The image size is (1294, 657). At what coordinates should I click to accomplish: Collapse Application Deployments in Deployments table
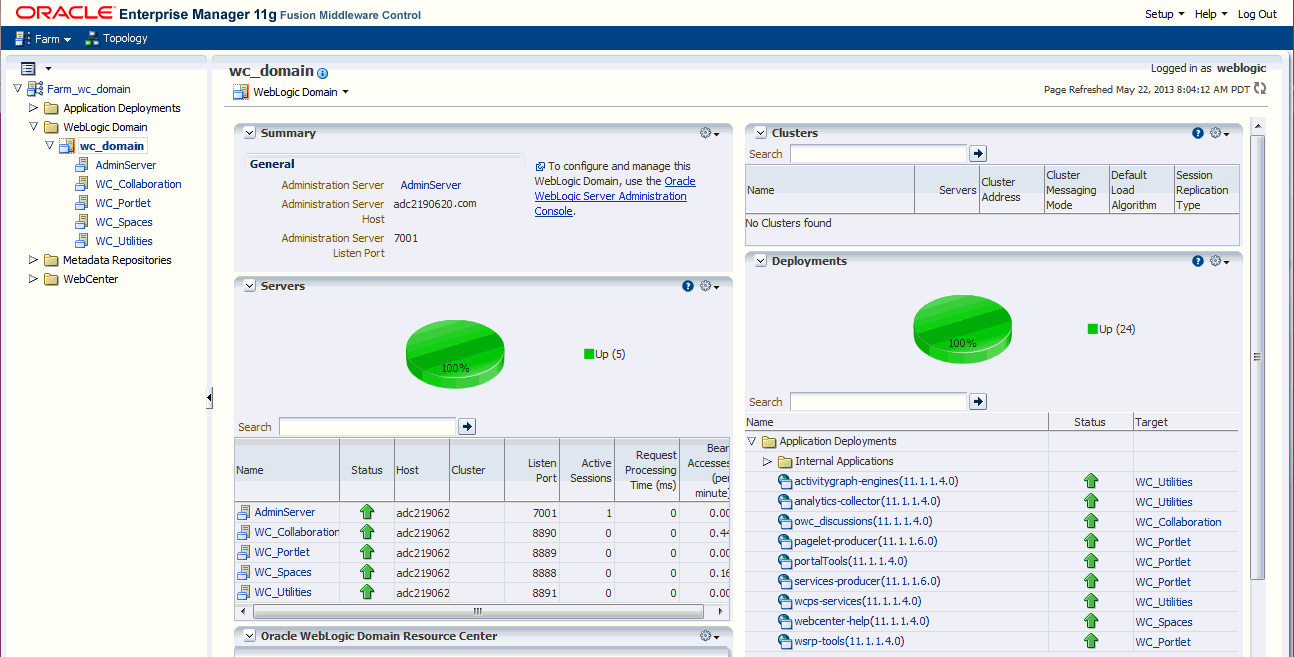click(752, 441)
